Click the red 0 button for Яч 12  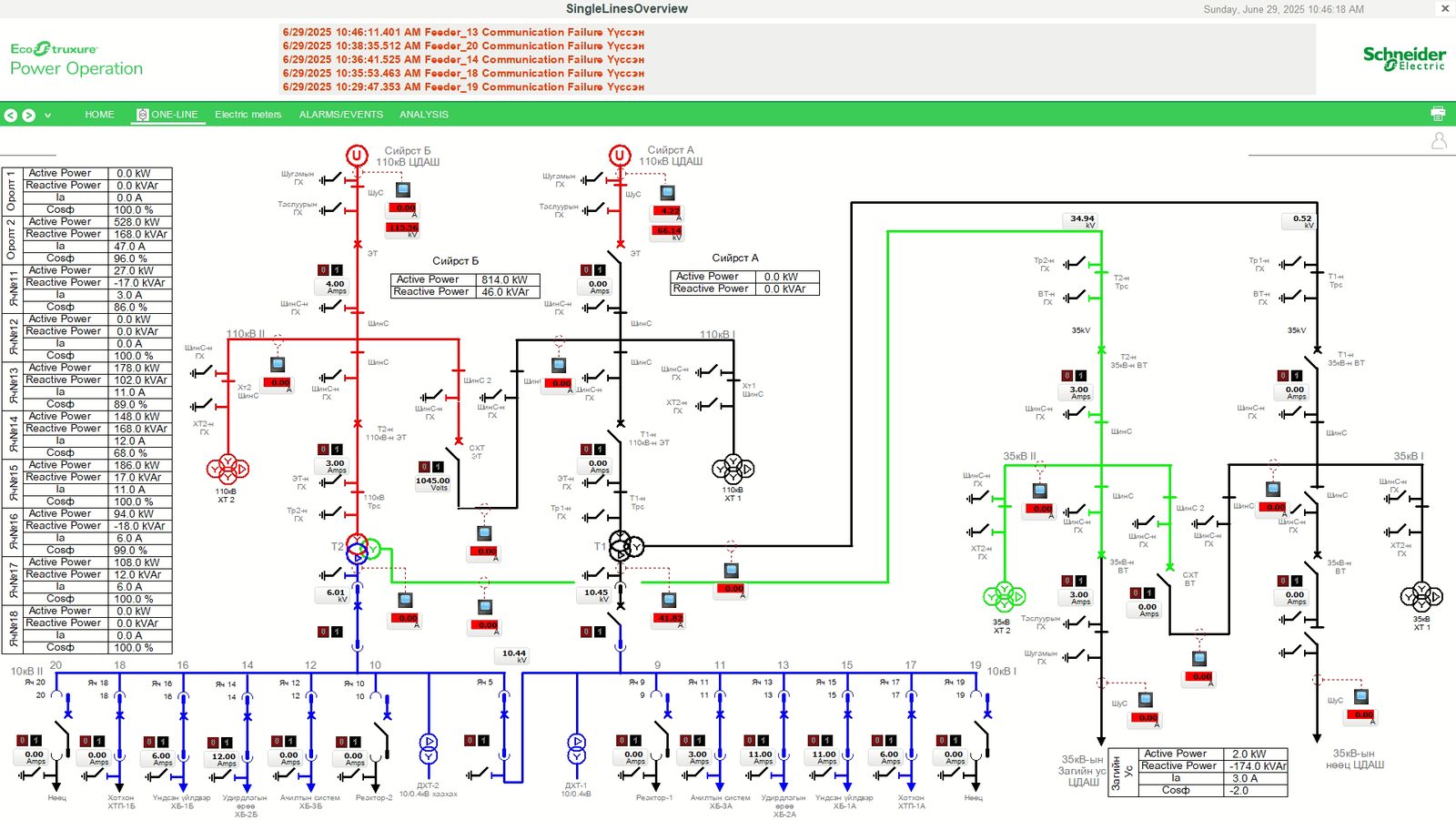[277, 741]
